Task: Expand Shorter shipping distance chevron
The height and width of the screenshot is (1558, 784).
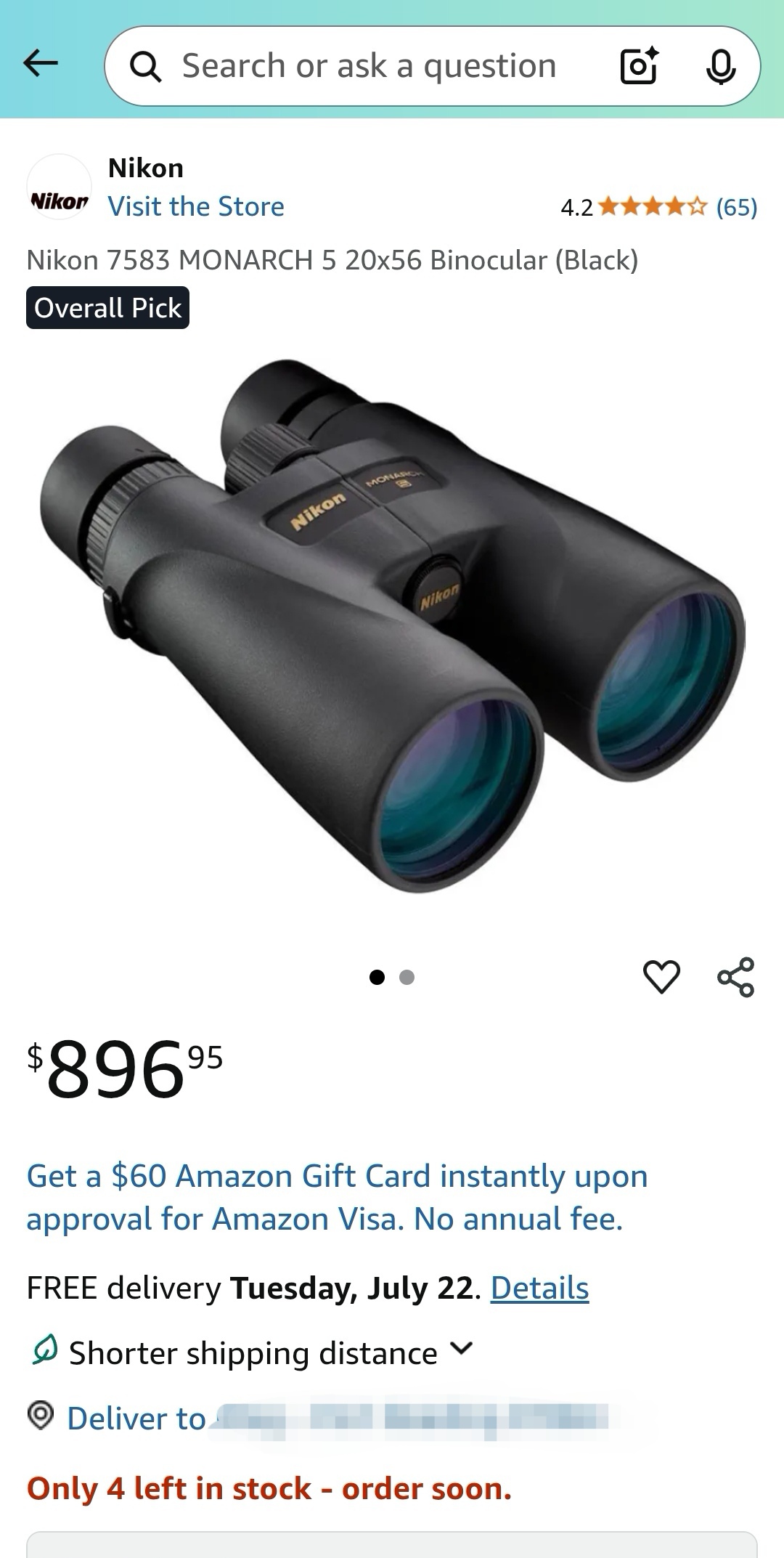Action: pyautogui.click(x=462, y=1349)
